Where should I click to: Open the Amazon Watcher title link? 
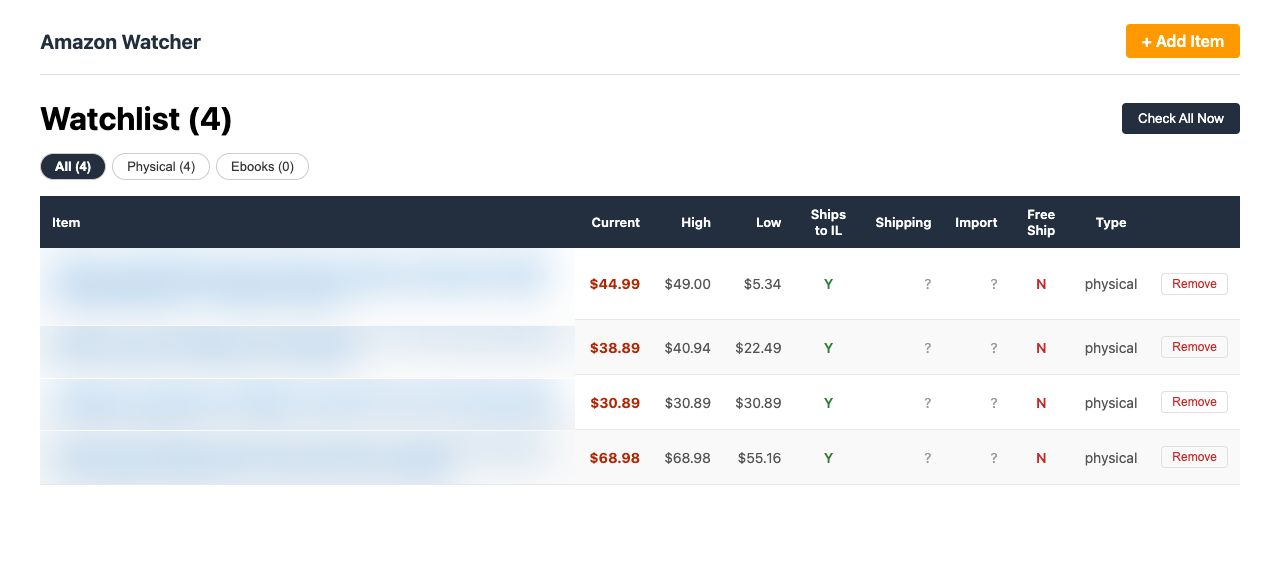click(120, 42)
